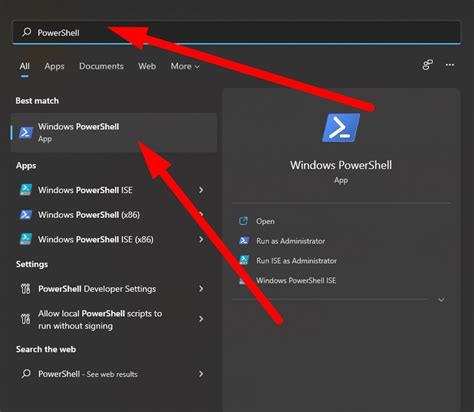Image resolution: width=474 pixels, height=412 pixels.
Task: Click the search across accounts icon
Action: click(427, 65)
